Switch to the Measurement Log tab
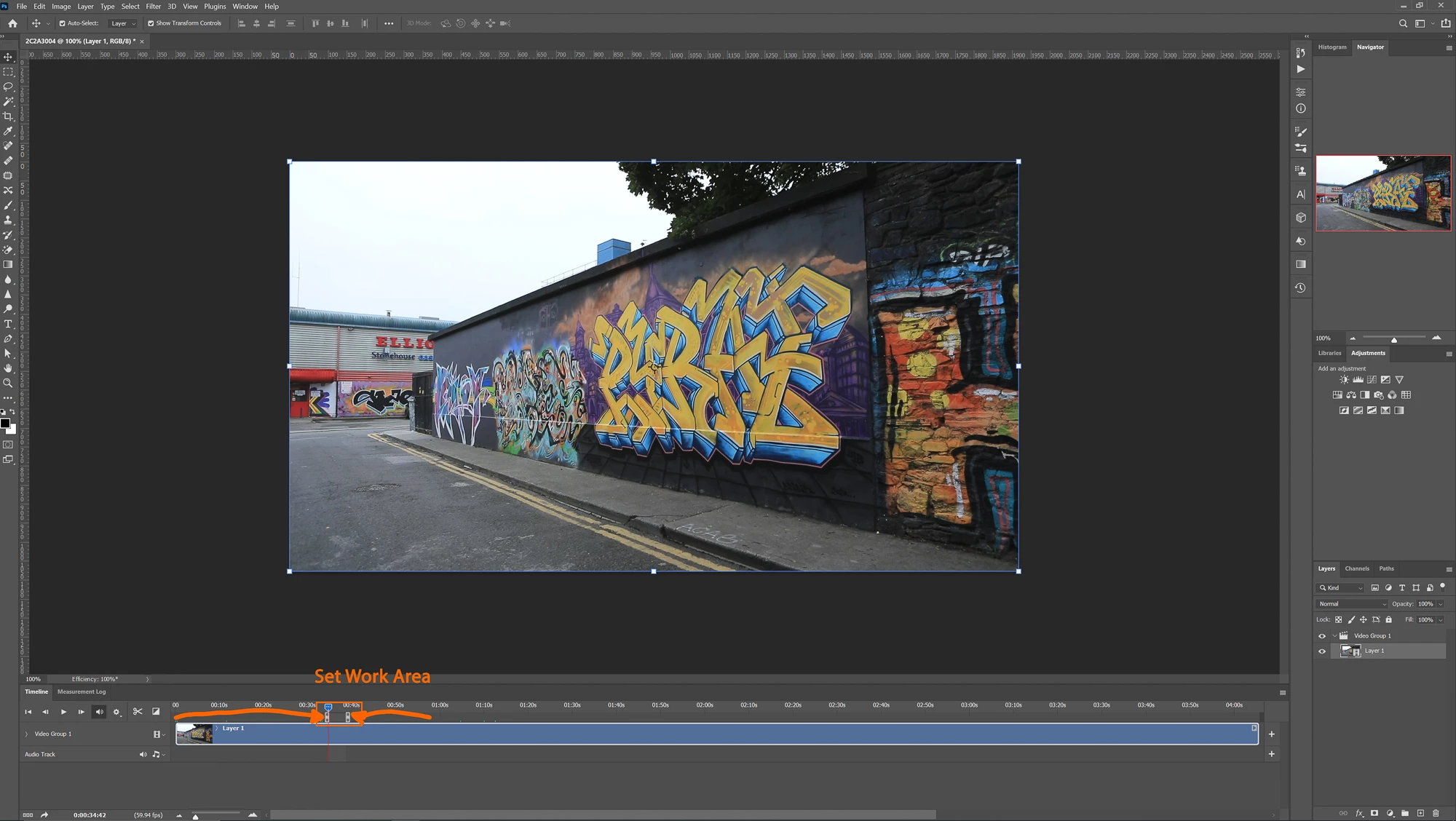The width and height of the screenshot is (1456, 821). click(82, 691)
